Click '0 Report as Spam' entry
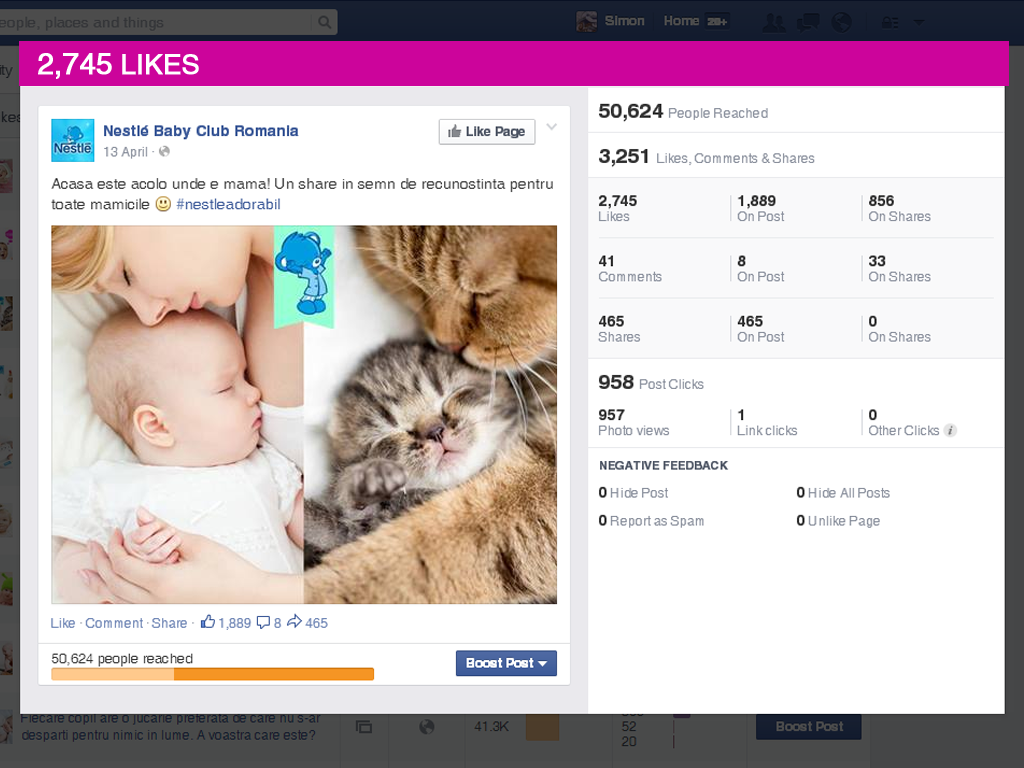The image size is (1024, 768). click(x=651, y=520)
